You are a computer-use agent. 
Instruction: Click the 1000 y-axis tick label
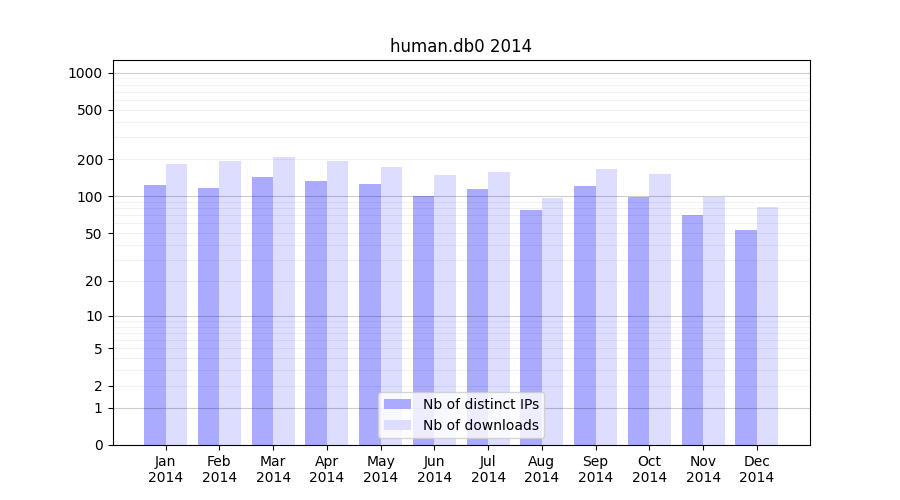85,73
